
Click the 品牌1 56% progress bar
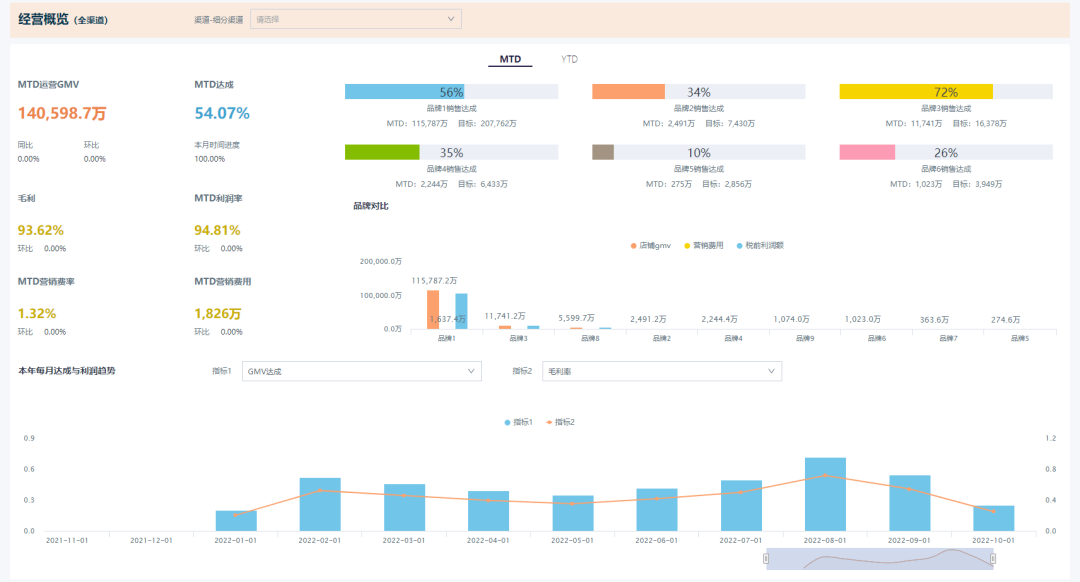point(451,92)
